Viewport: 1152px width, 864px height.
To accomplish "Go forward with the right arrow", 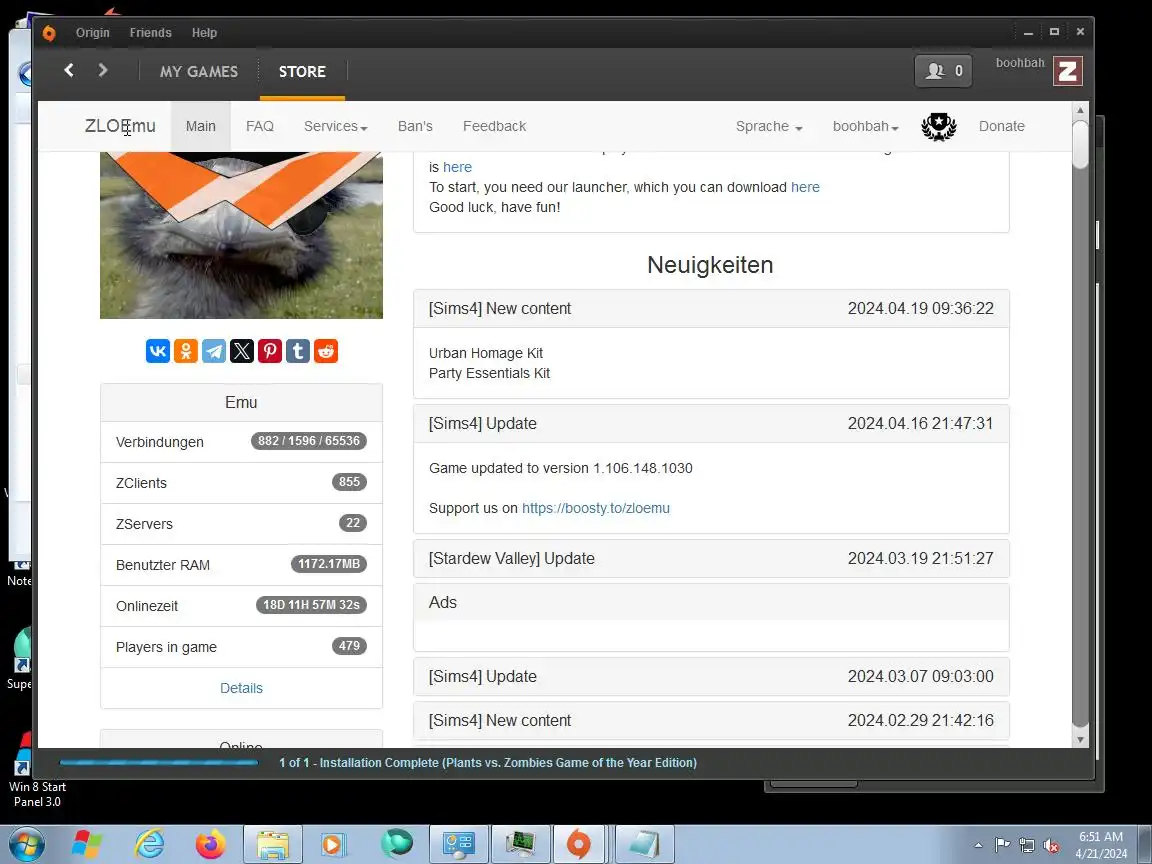I will pos(103,70).
